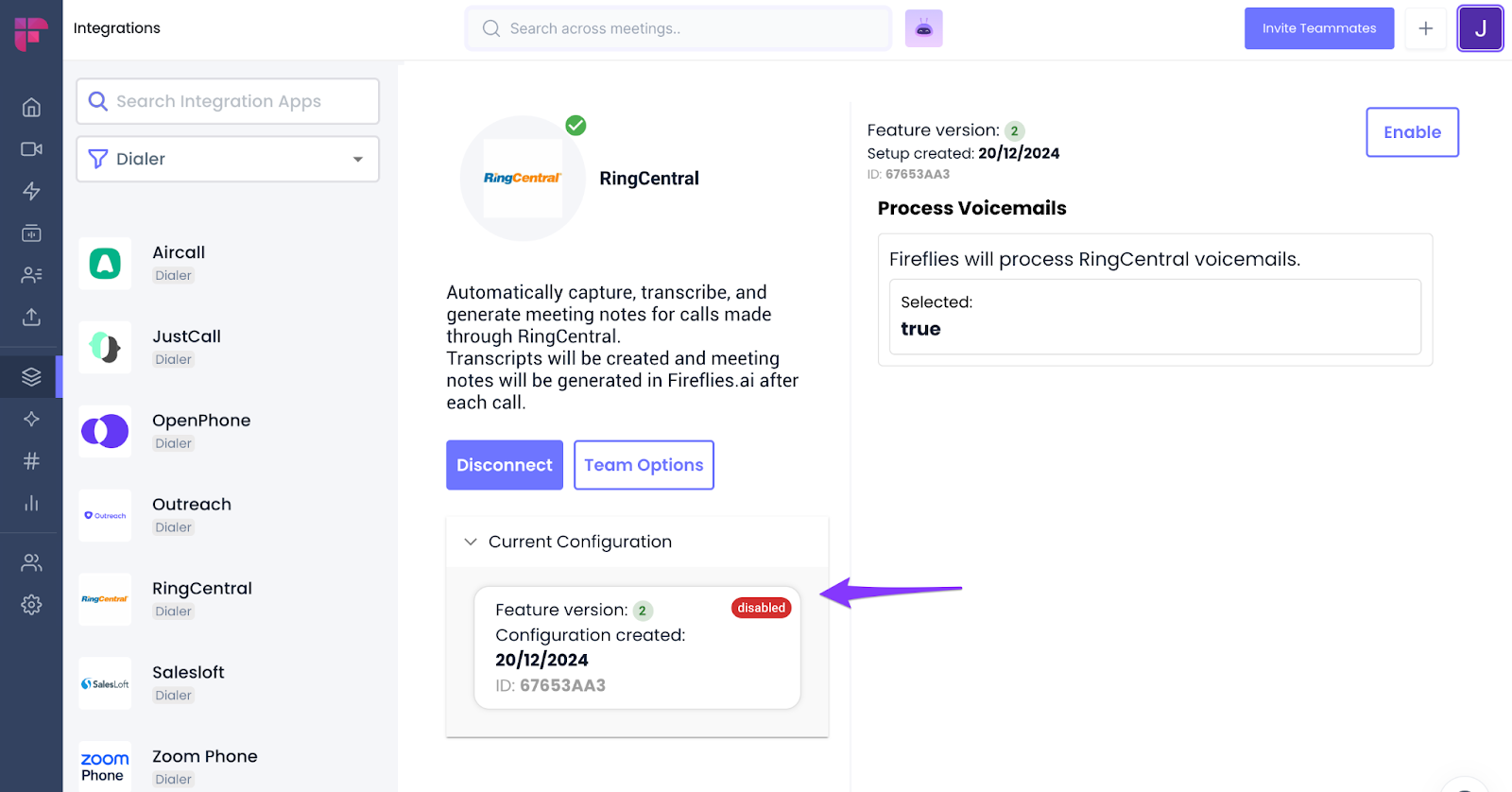This screenshot has height=792, width=1512.
Task: Open the Dialer category filter dropdown
Action: pyautogui.click(x=228, y=159)
